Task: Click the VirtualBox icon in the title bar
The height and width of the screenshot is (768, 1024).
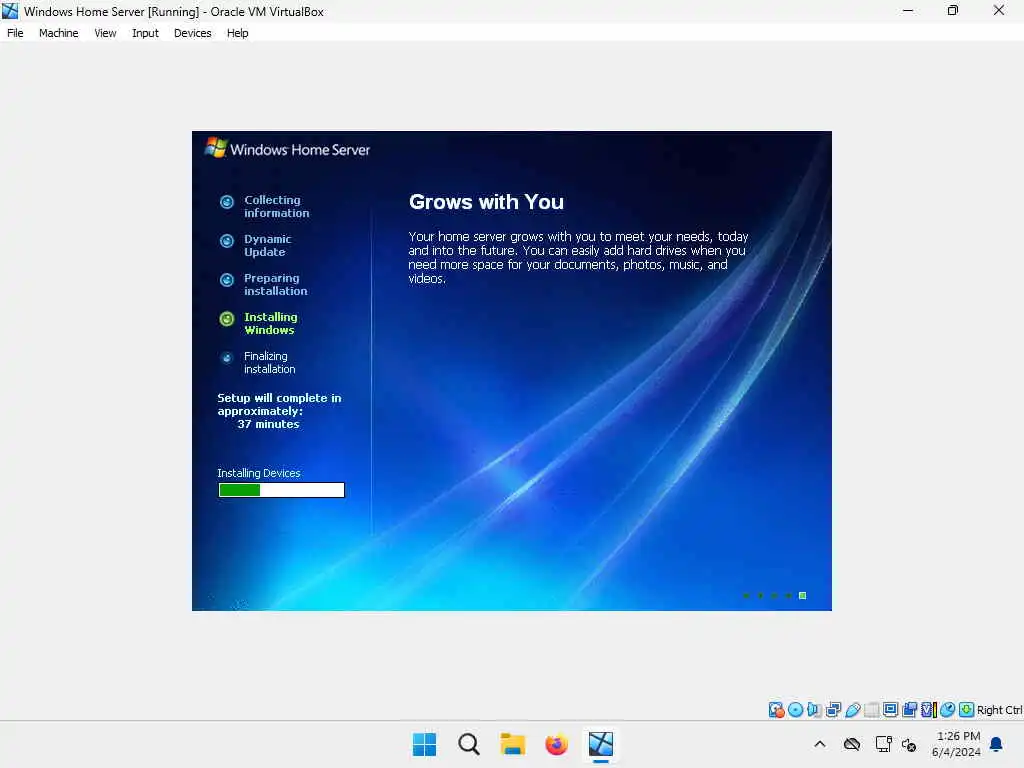Action: coord(10,11)
